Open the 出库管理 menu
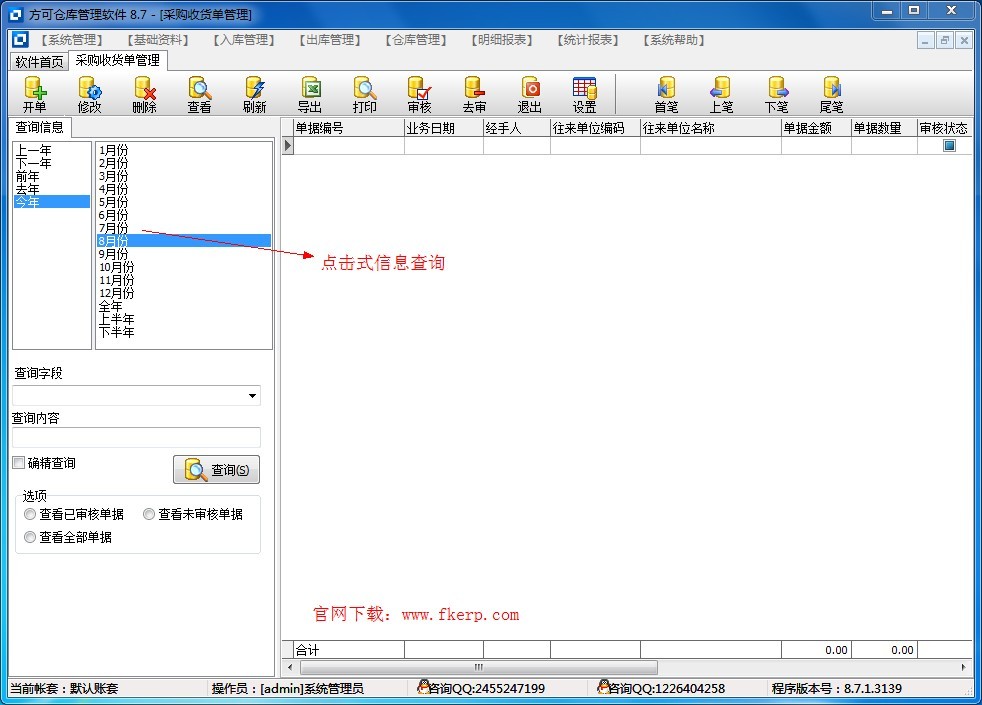The height and width of the screenshot is (705, 982). (329, 40)
